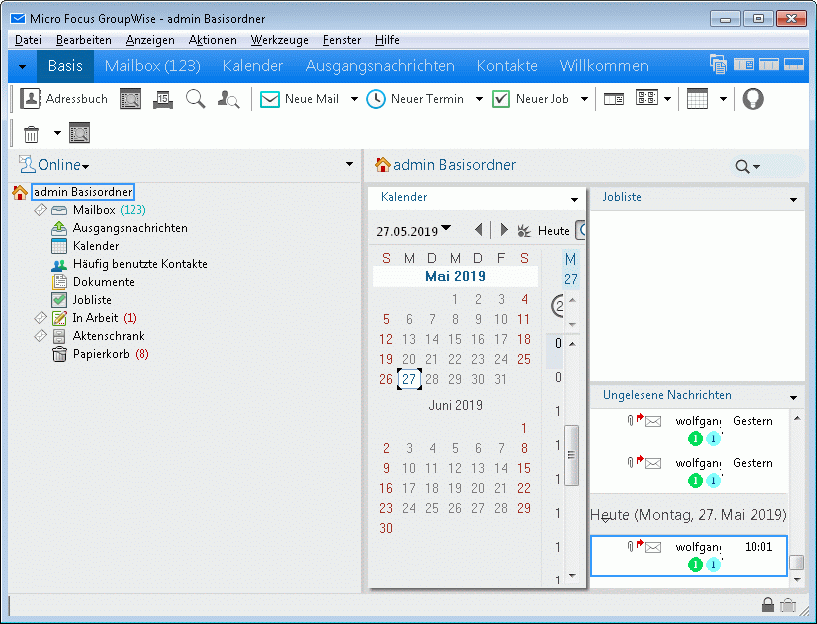Screen dimensions: 817x624
Task: Open the Jobliste panel dropdown menu
Action: pyautogui.click(x=793, y=199)
